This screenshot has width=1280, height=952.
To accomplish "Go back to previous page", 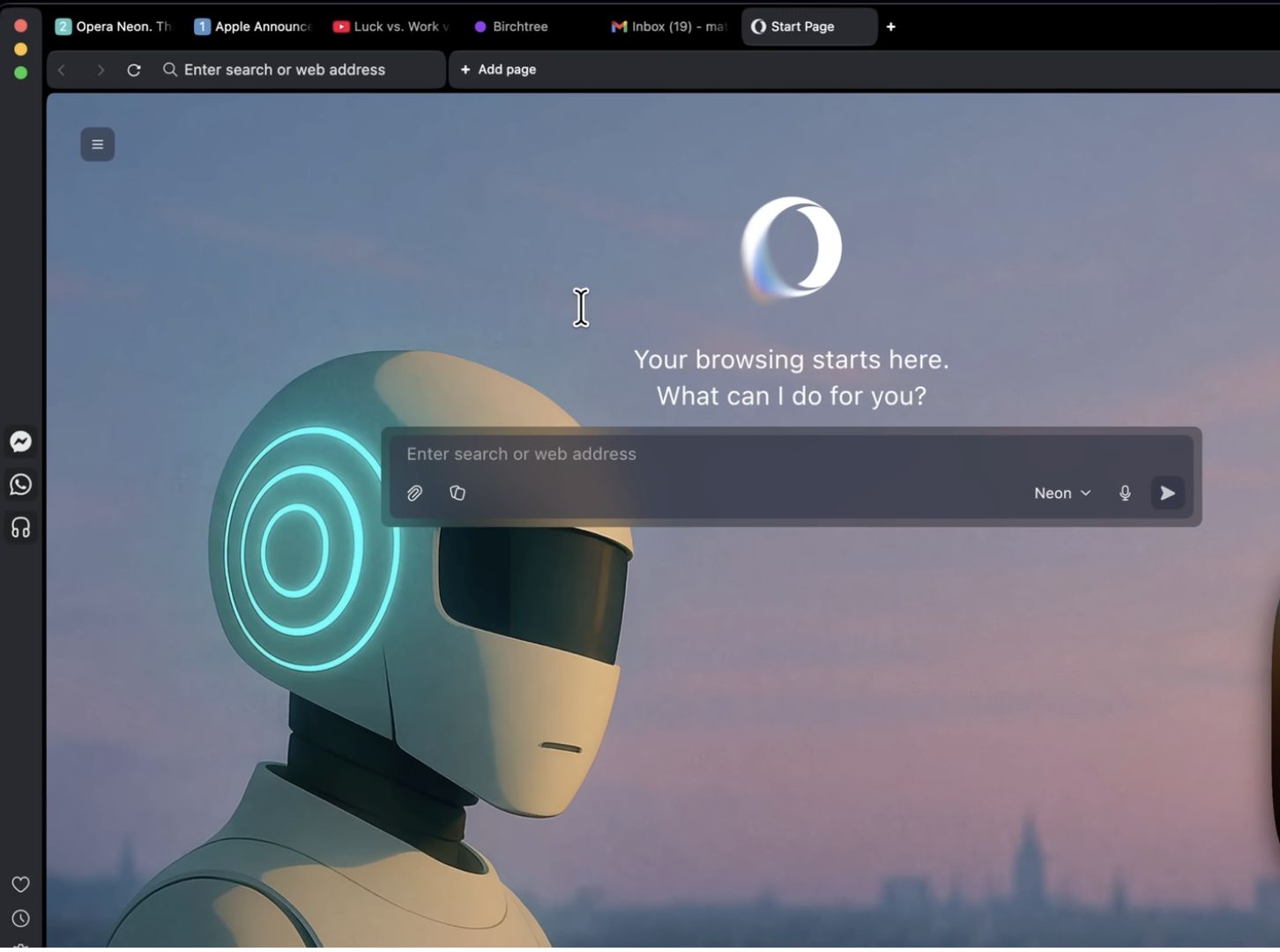I will (x=62, y=70).
